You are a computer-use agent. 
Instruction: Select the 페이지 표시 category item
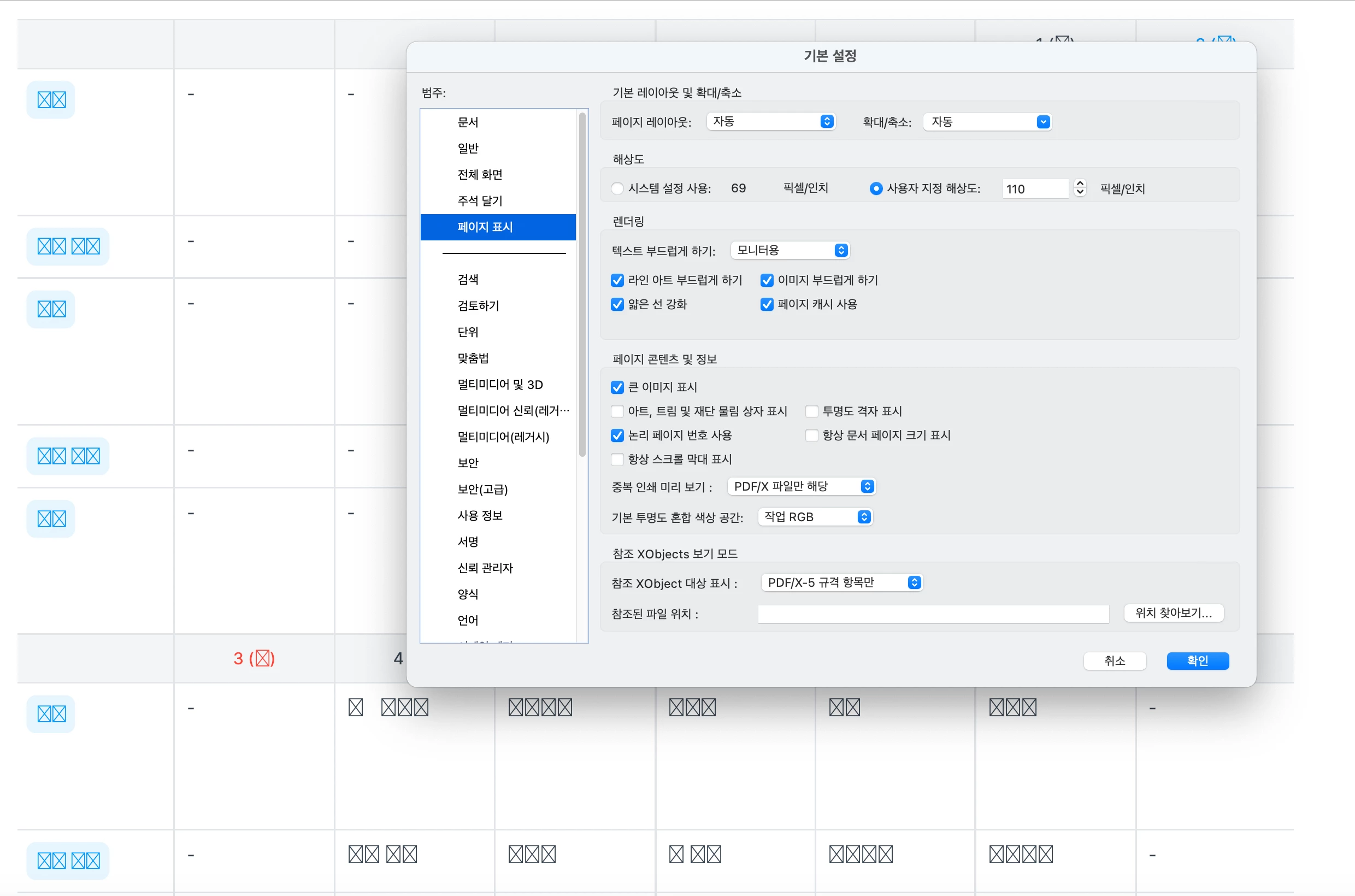(x=485, y=227)
